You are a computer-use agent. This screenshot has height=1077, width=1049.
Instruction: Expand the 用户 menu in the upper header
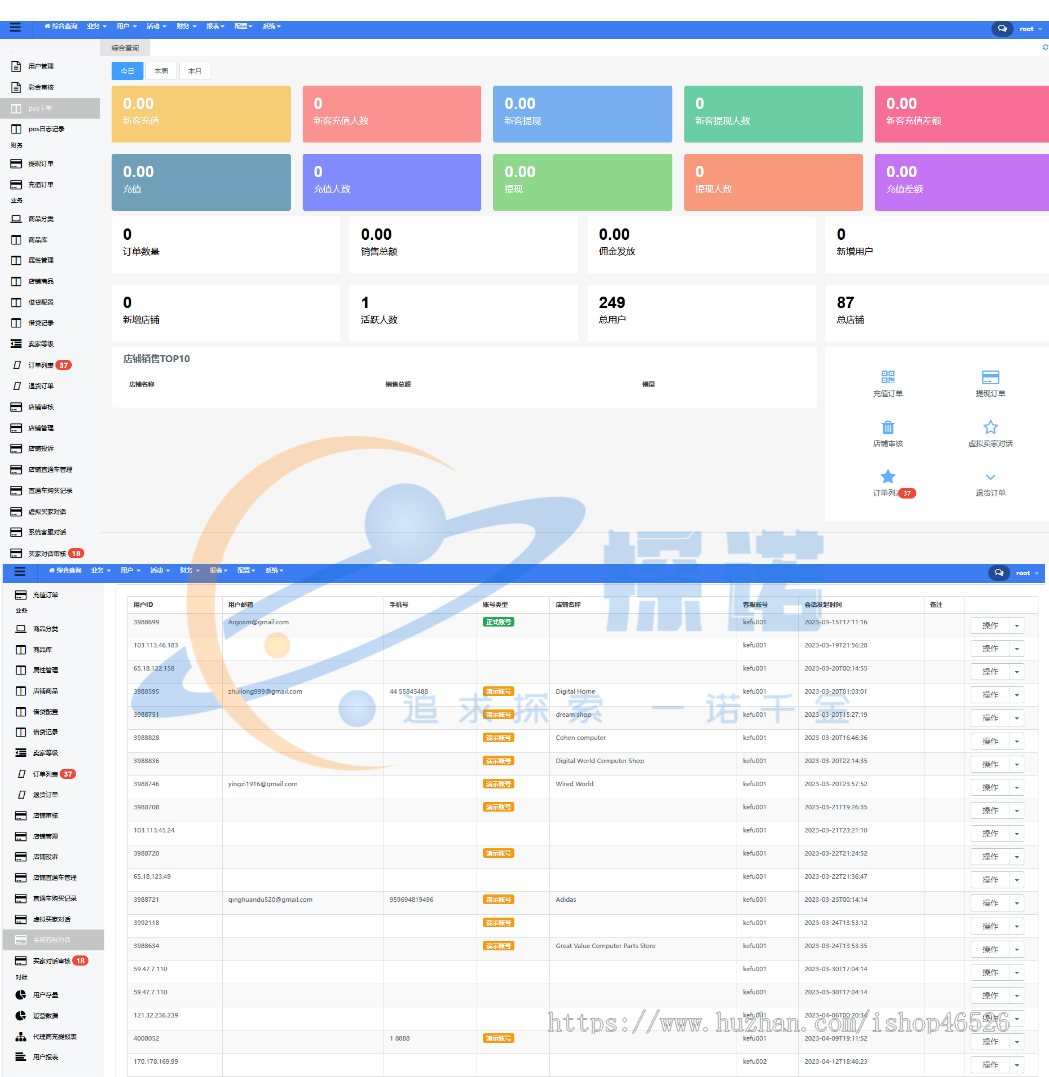[126, 27]
